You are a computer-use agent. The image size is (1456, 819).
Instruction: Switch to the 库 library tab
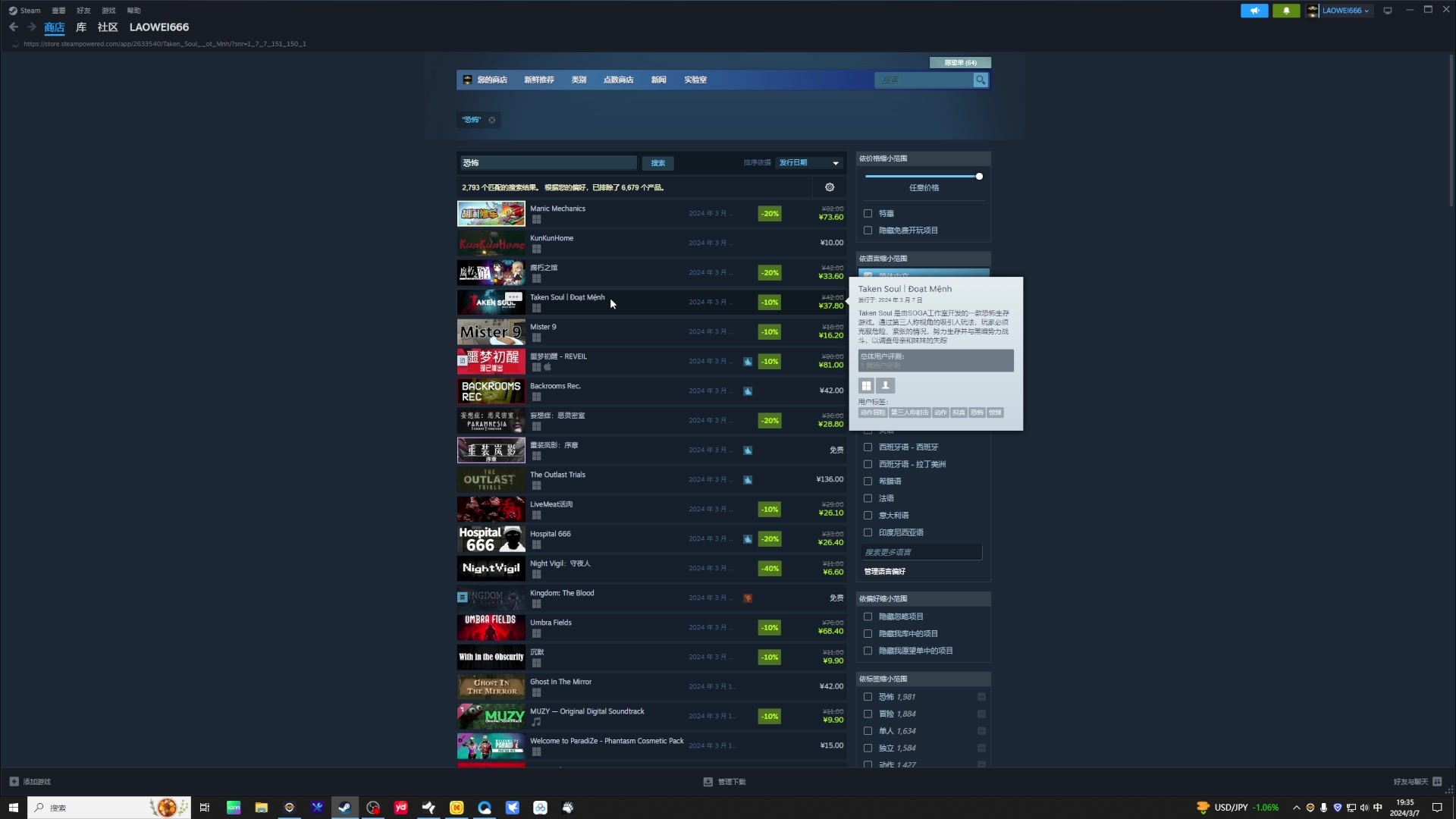pos(81,27)
